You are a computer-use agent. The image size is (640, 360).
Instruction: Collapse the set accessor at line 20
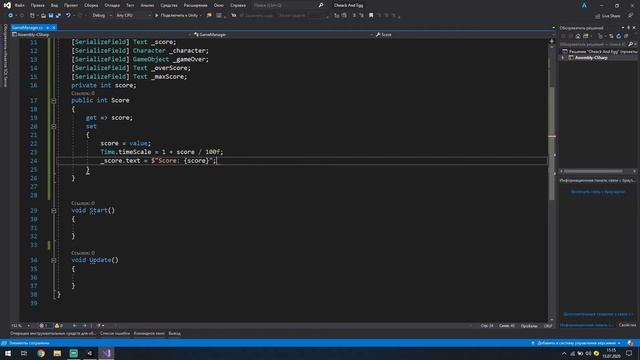(53, 127)
